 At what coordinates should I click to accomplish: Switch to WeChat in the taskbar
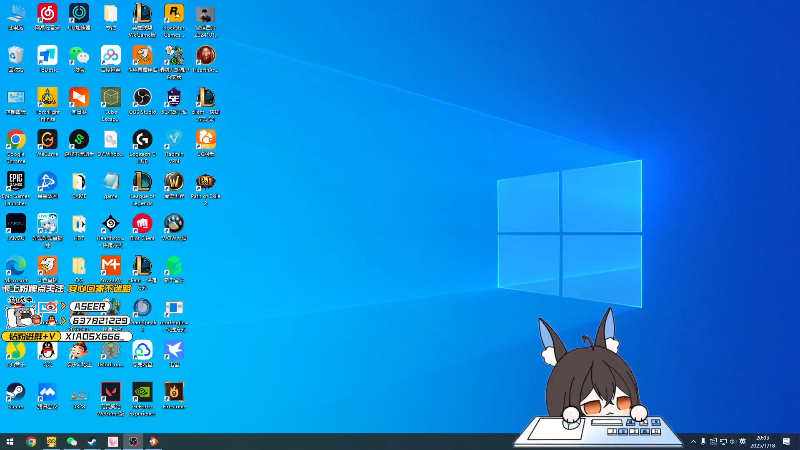[x=72, y=441]
